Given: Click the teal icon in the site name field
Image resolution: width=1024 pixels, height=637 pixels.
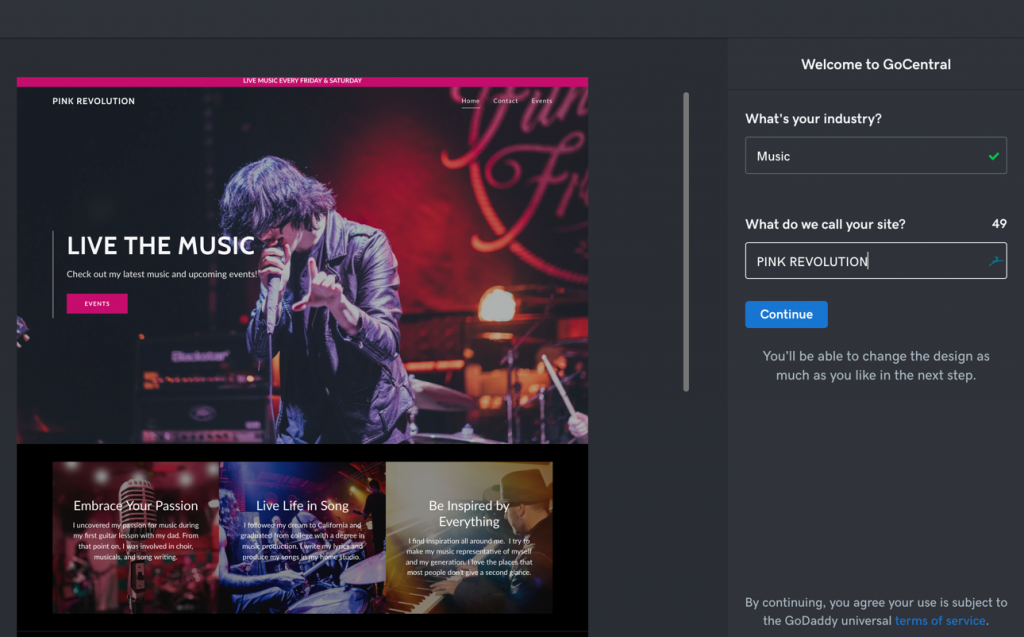Looking at the screenshot, I should (994, 261).
